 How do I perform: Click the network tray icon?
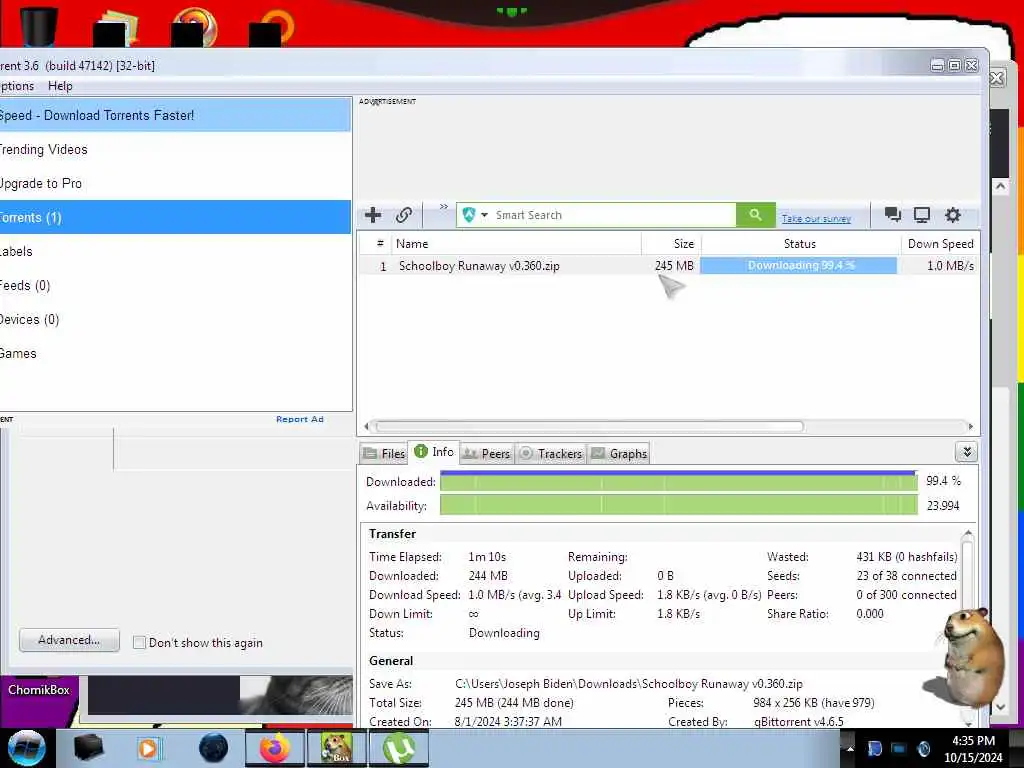[x=899, y=748]
